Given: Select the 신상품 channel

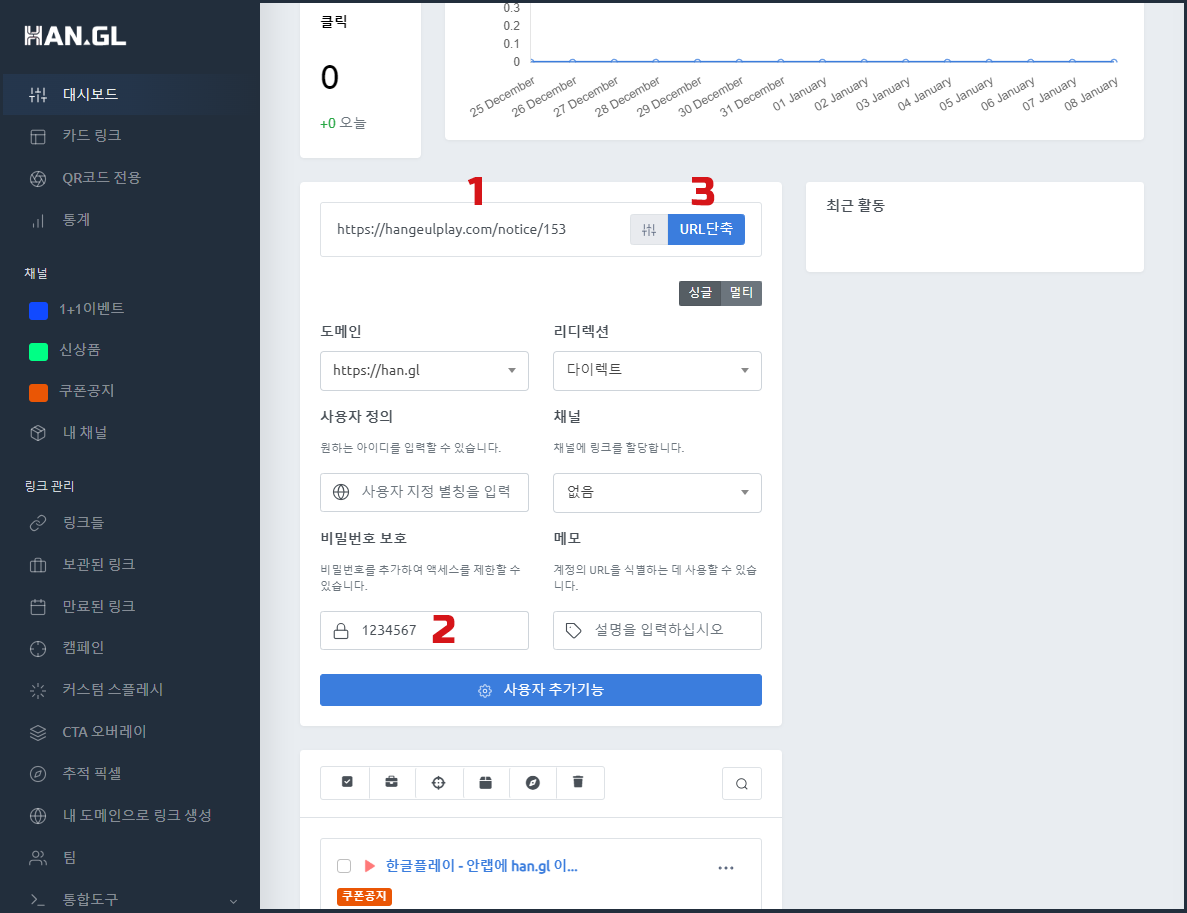Looking at the screenshot, I should pos(79,350).
